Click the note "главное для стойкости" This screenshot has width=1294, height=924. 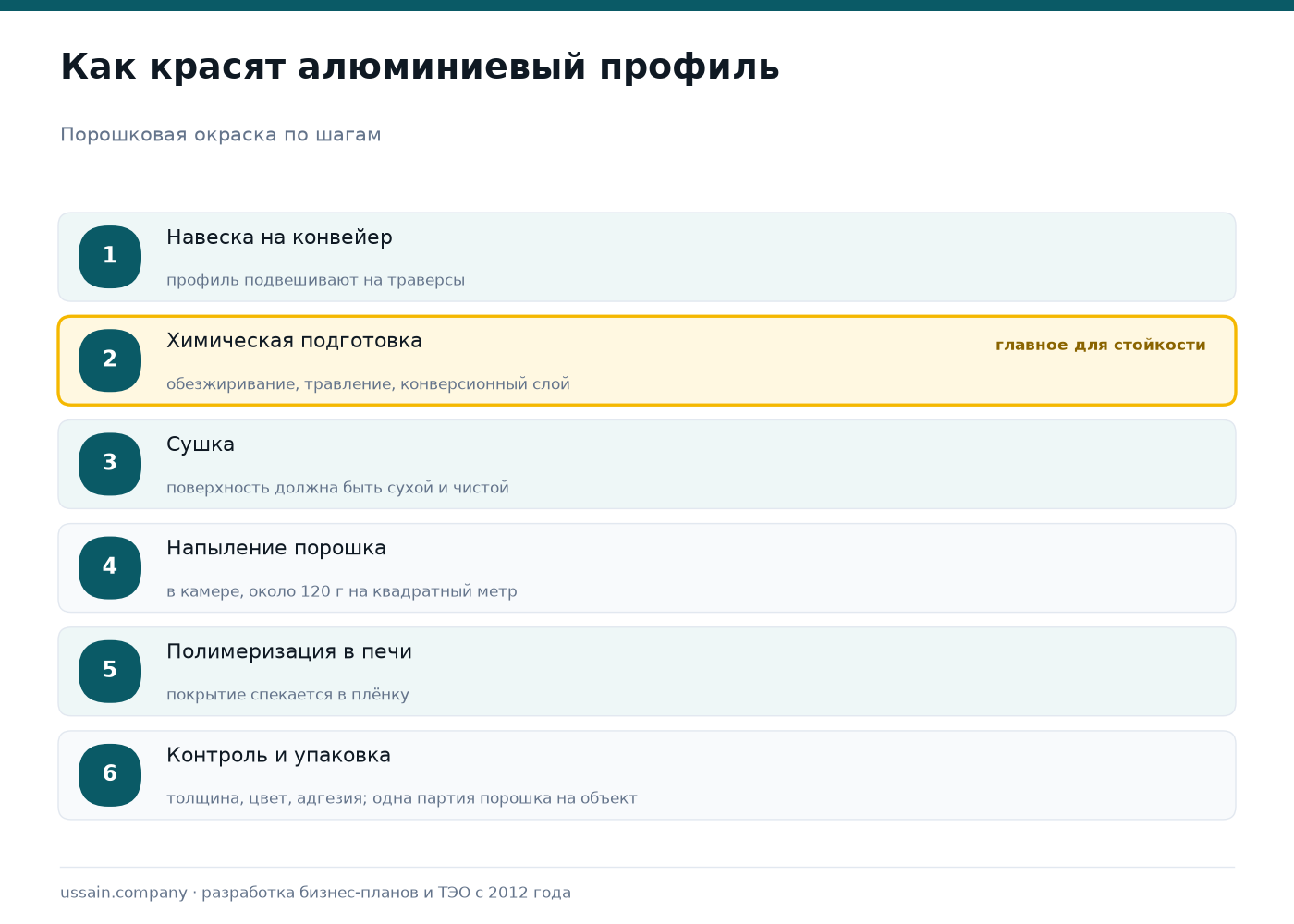pyautogui.click(x=1100, y=346)
